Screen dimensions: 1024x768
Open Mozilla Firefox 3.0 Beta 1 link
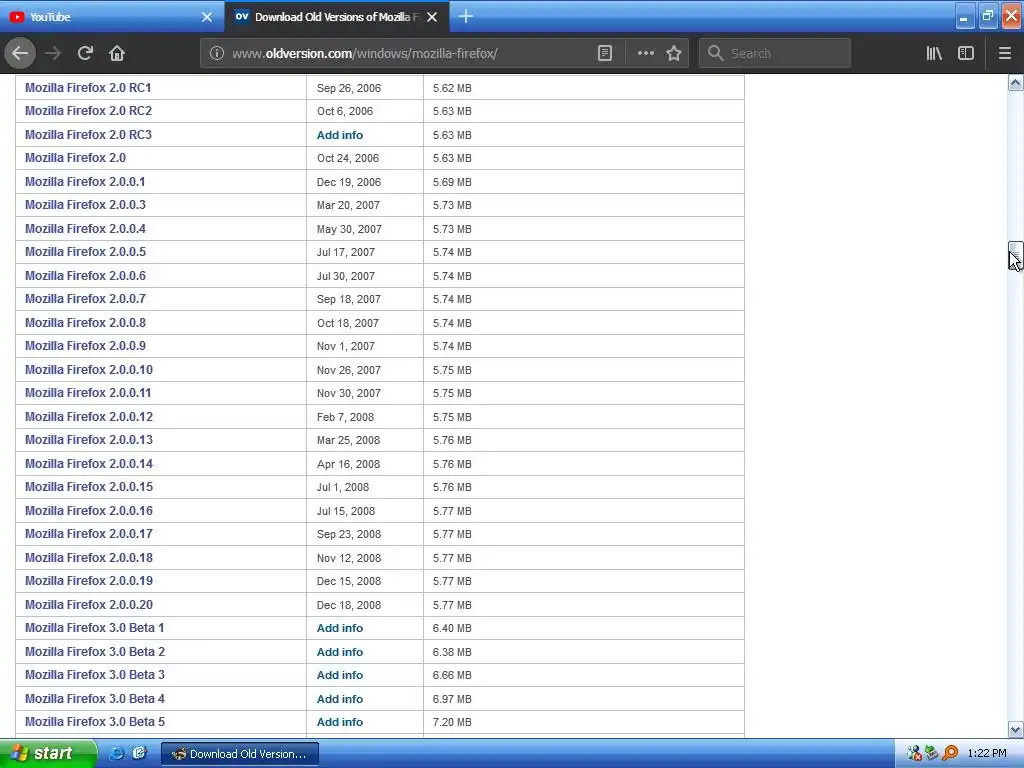(95, 628)
